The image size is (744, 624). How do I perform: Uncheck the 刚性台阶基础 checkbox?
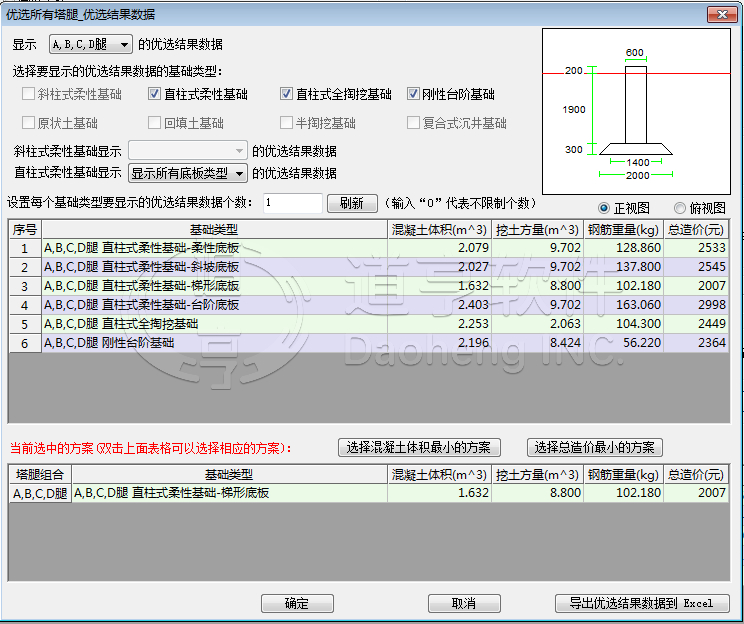tap(413, 93)
